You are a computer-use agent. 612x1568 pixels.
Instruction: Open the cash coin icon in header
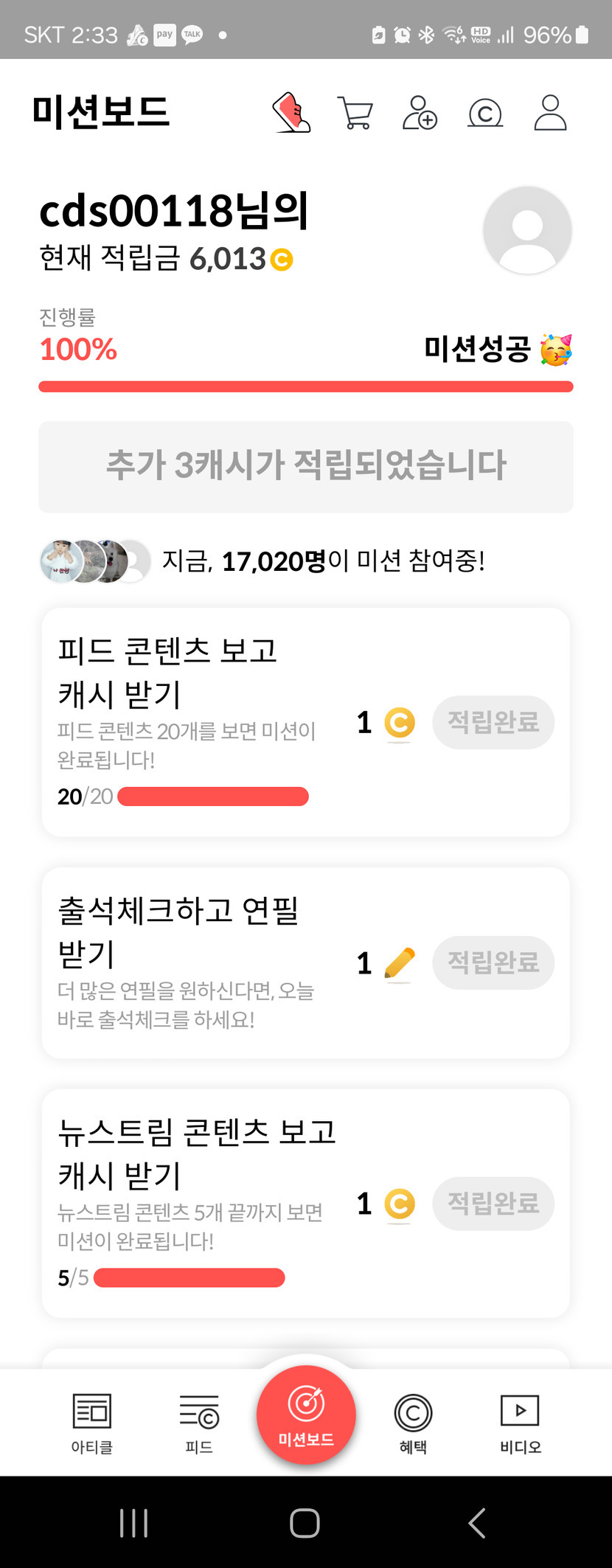(x=485, y=113)
